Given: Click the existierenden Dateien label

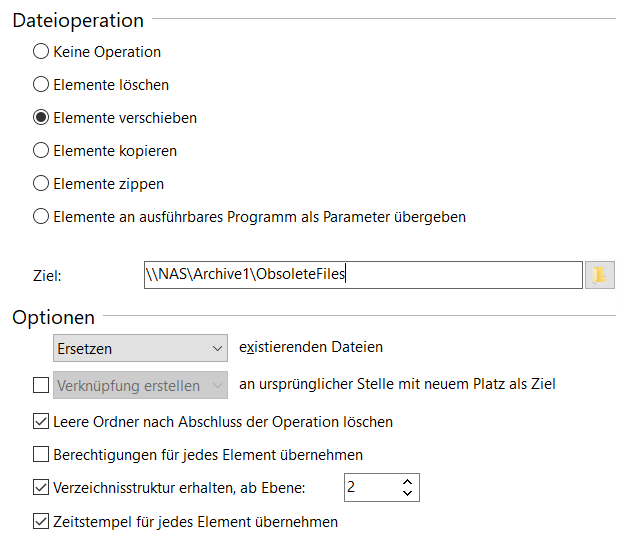Looking at the screenshot, I should [311, 347].
